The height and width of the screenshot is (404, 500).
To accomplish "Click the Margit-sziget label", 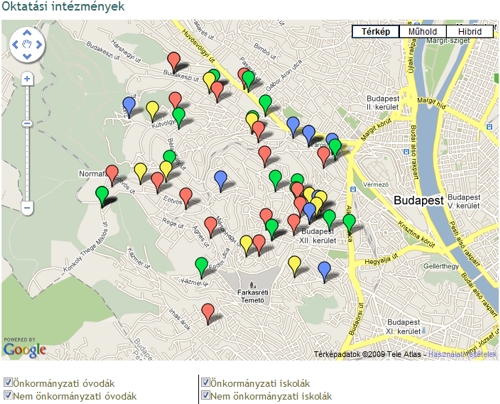I will pos(448,41).
